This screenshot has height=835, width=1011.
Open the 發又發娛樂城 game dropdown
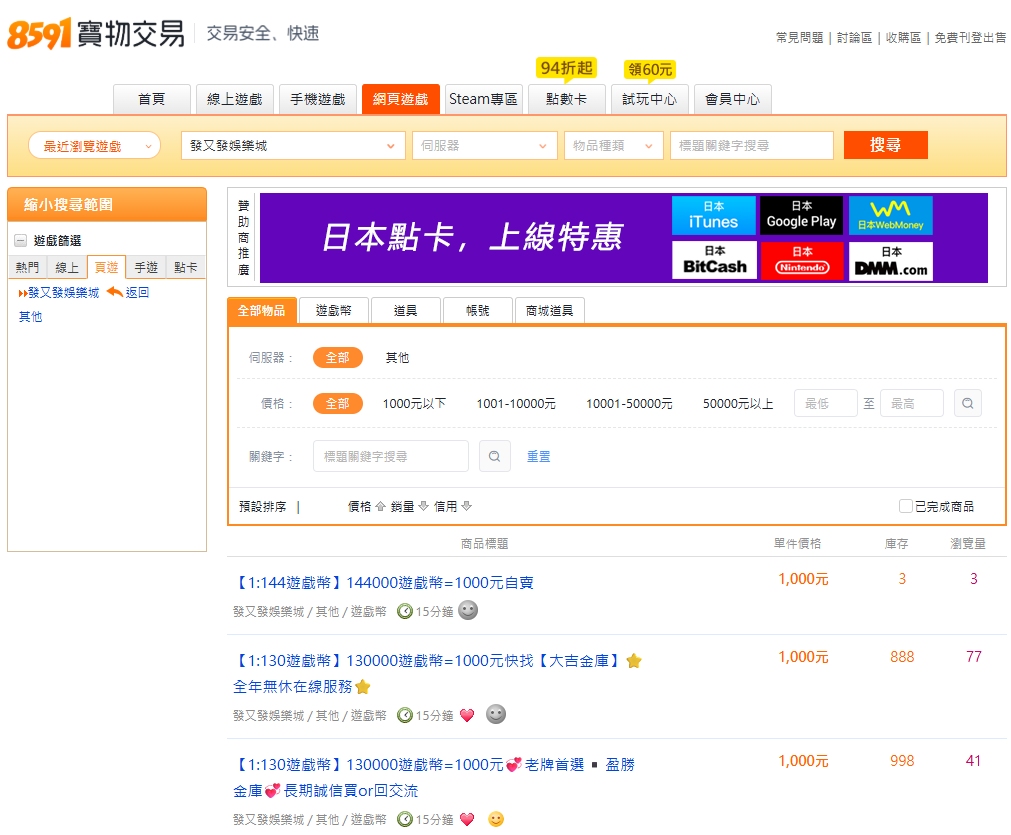(x=293, y=146)
